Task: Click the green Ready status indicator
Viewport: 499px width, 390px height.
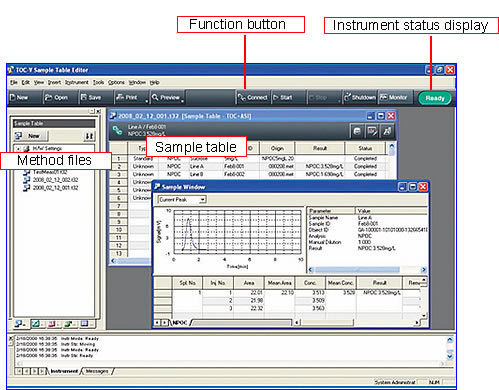Action: (435, 98)
